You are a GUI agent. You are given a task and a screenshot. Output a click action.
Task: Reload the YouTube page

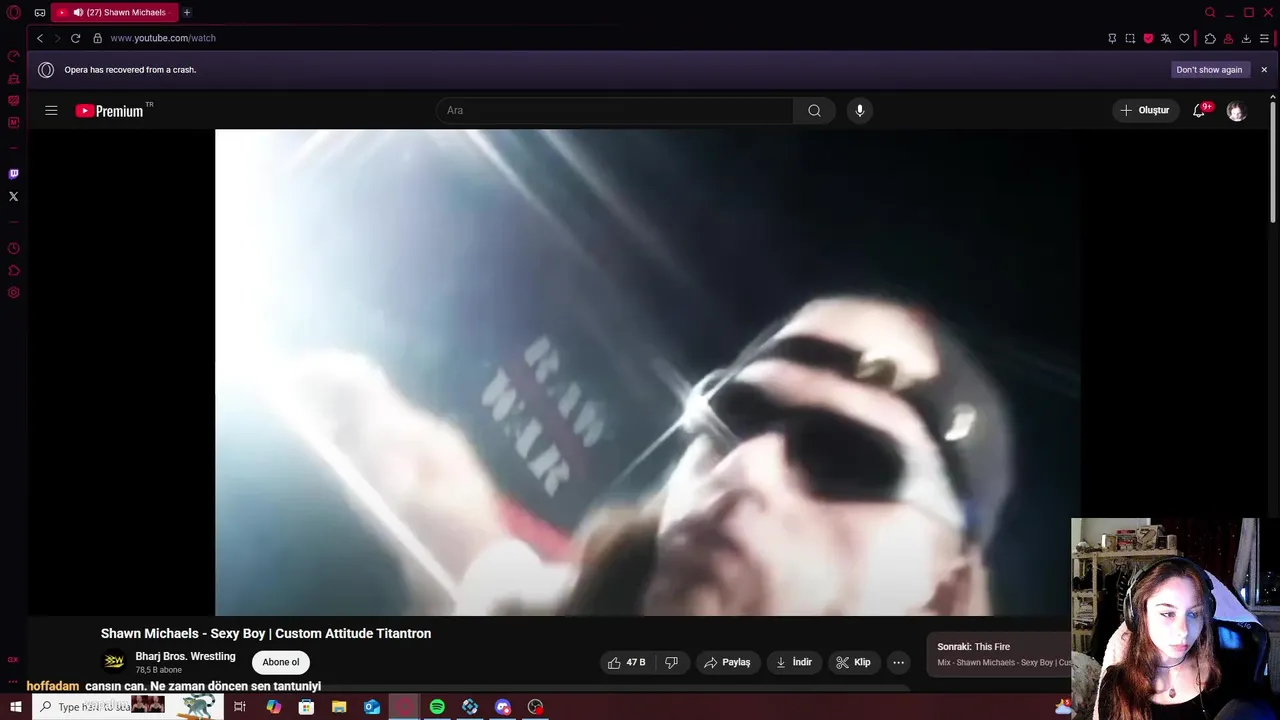point(75,38)
